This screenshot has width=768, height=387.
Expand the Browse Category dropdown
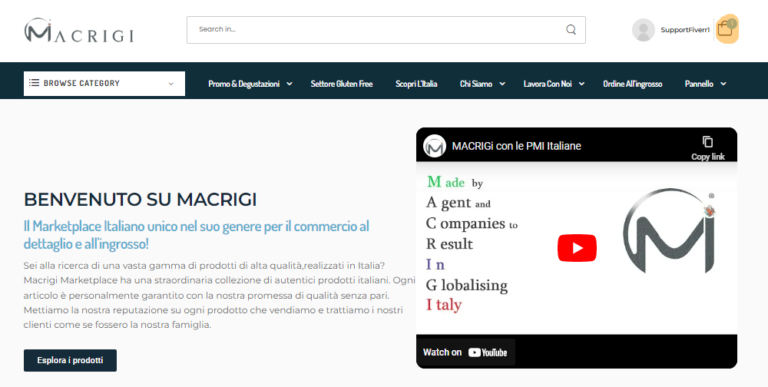pos(104,83)
